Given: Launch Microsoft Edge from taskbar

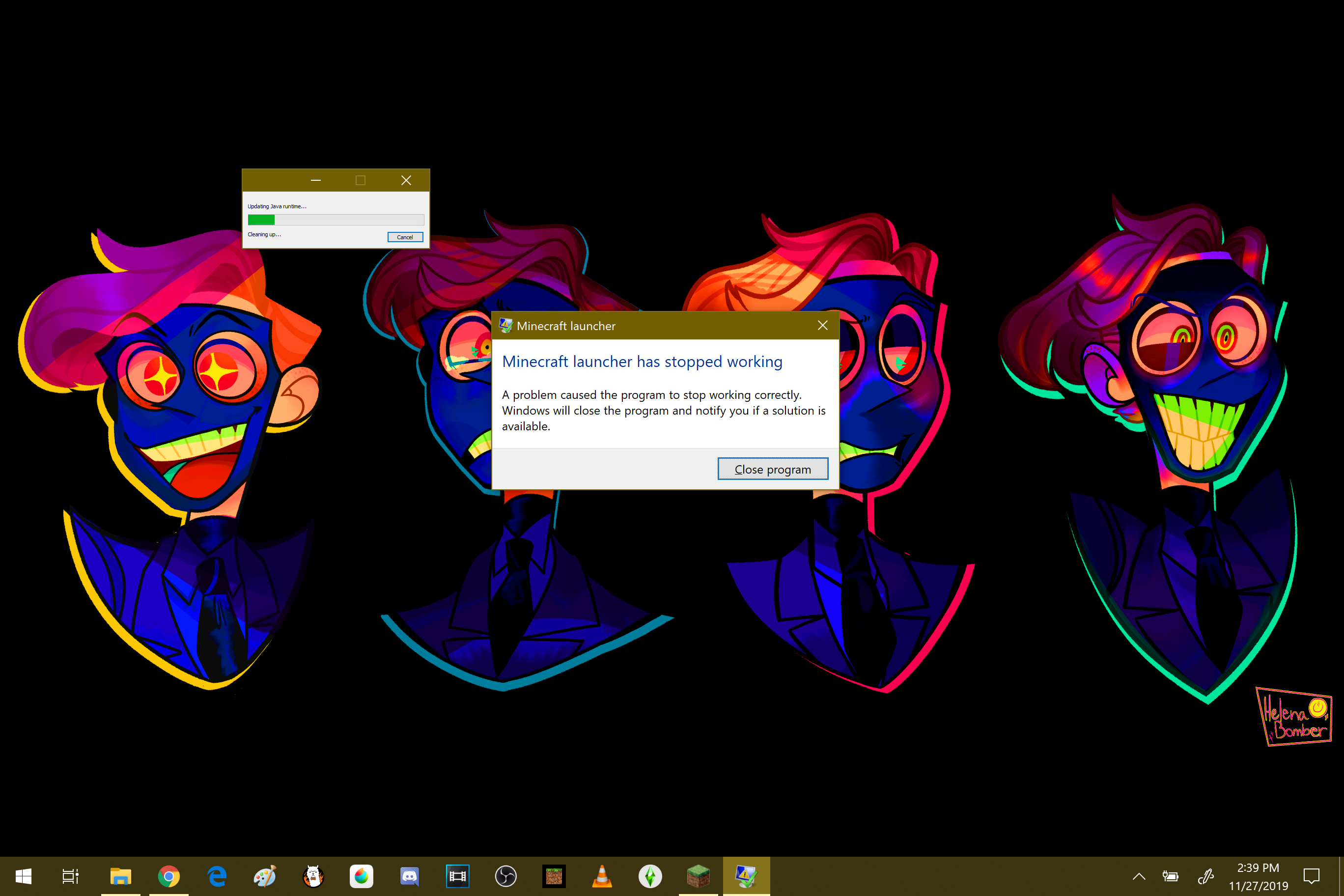Looking at the screenshot, I should [217, 876].
